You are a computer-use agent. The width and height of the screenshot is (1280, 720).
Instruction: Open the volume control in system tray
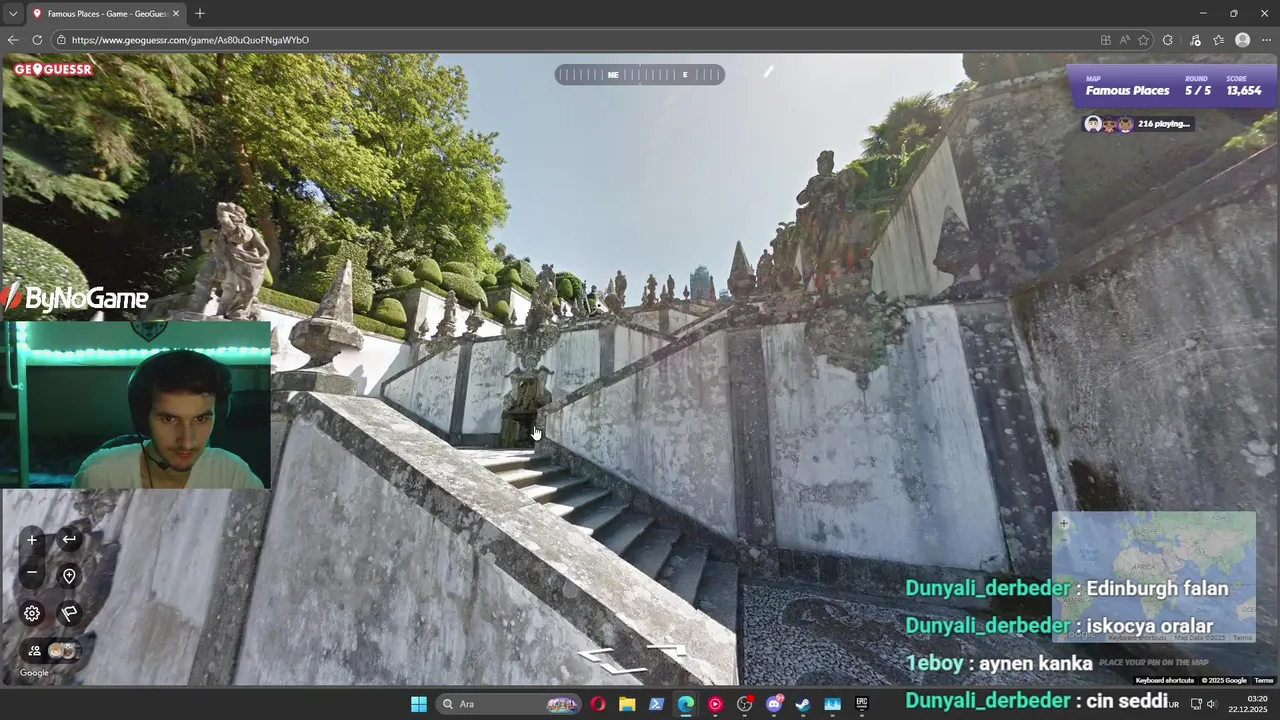pyautogui.click(x=1211, y=704)
